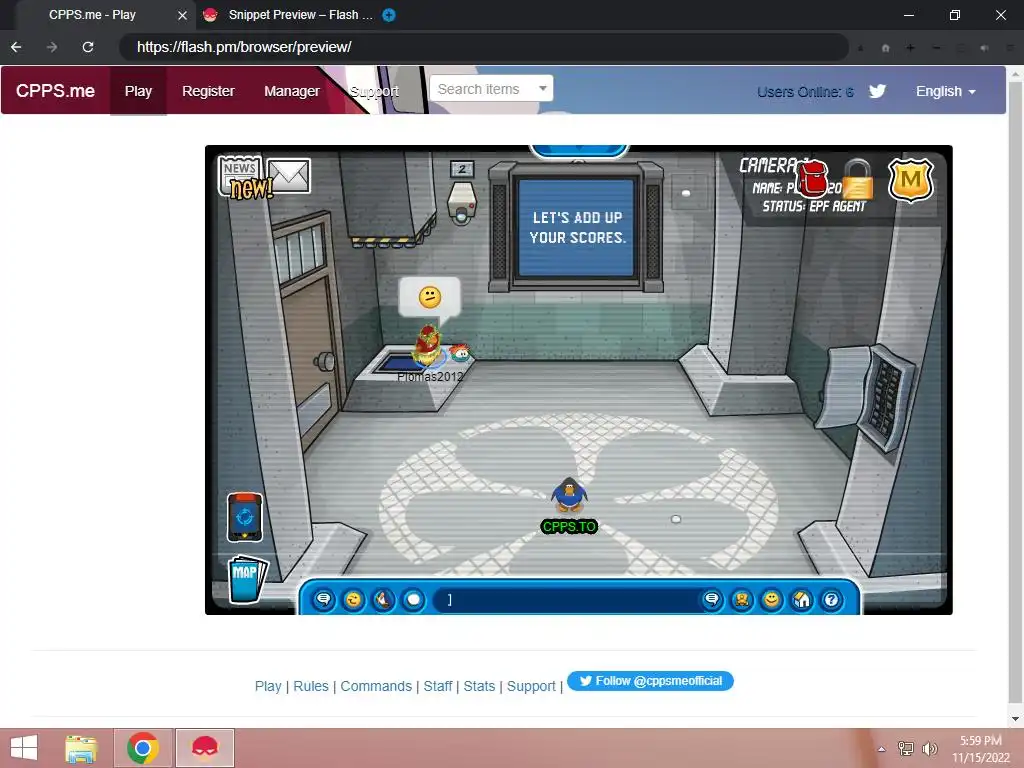Open File Explorer from taskbar

click(x=81, y=748)
